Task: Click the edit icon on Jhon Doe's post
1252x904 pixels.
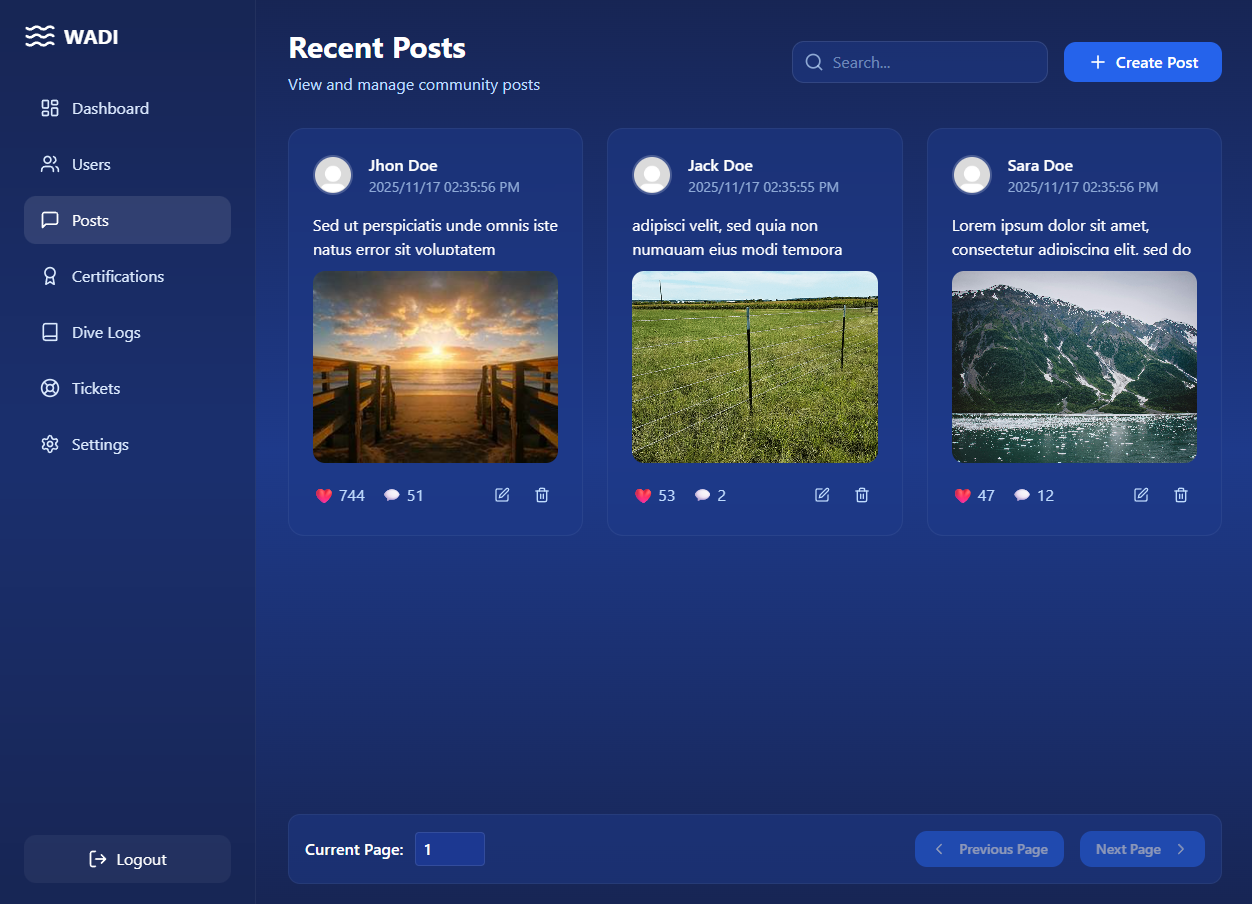Action: [502, 495]
